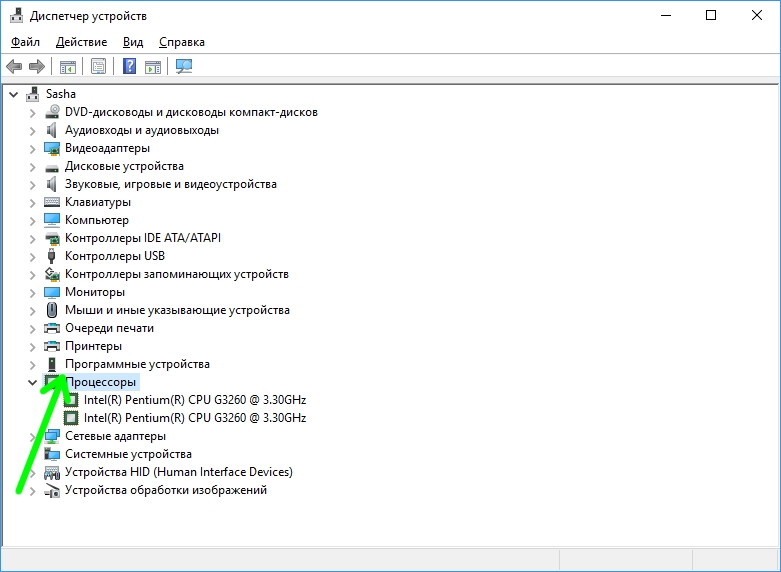This screenshot has height=572, width=781.
Task: Click the speaker icon beside Аудиовходы и аудиовыходы
Action: coord(52,130)
